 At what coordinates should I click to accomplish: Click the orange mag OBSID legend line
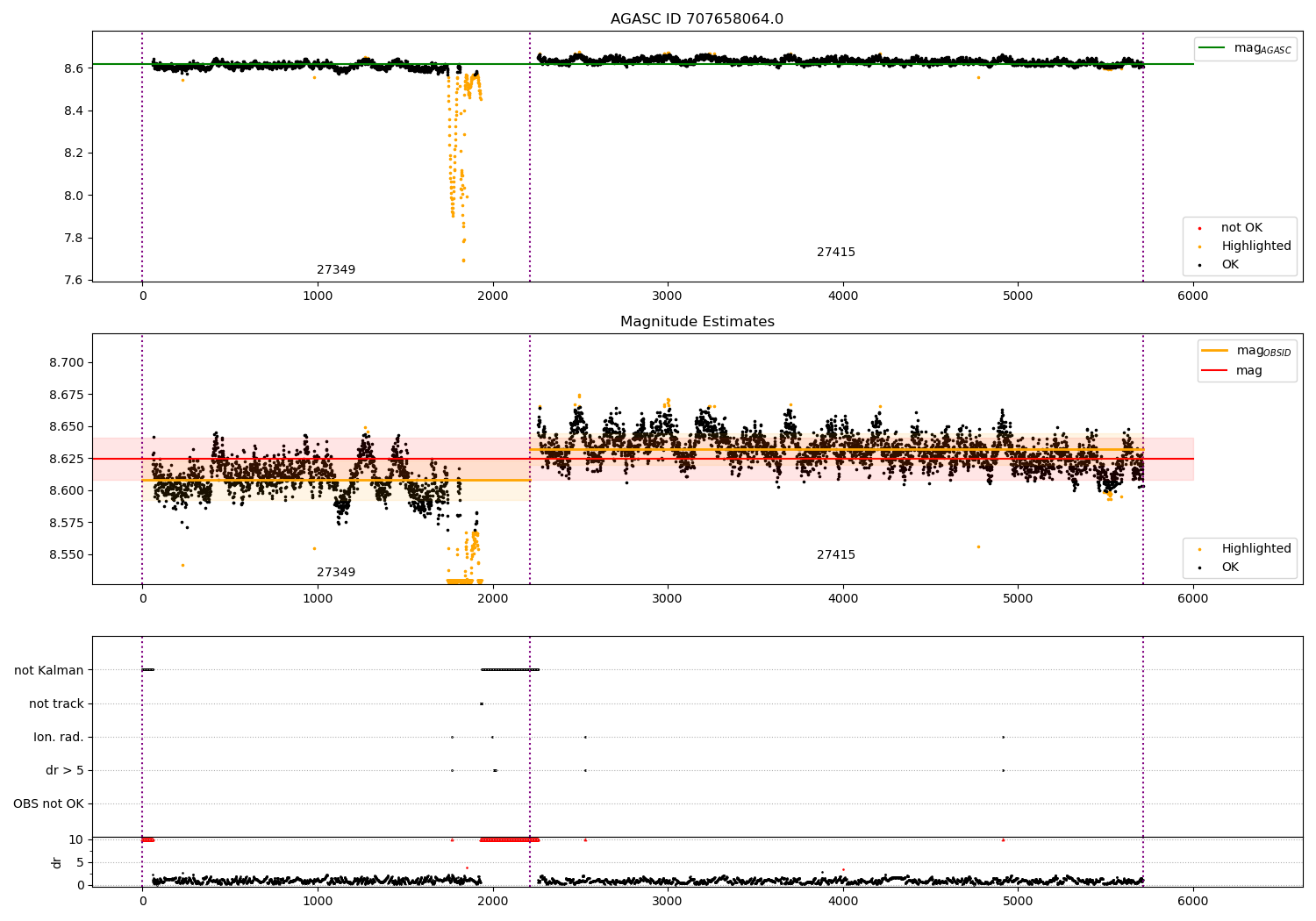point(1215,350)
